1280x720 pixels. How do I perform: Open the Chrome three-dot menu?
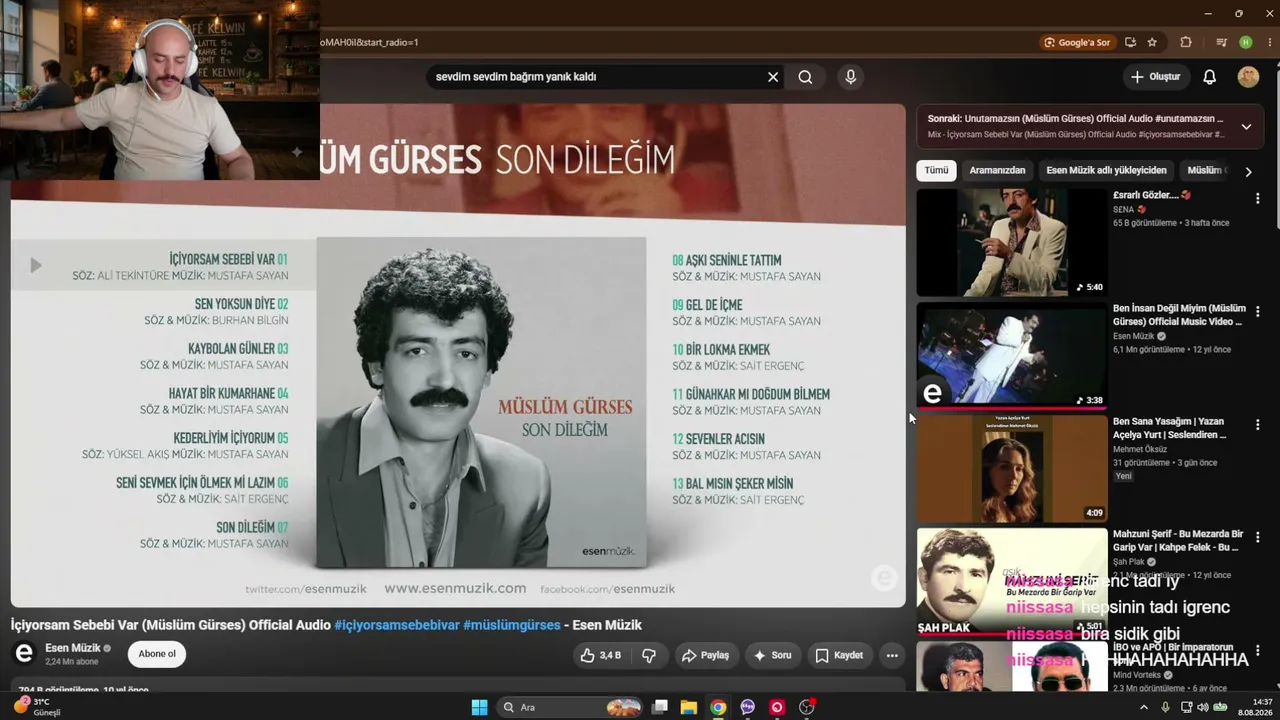(x=1268, y=43)
